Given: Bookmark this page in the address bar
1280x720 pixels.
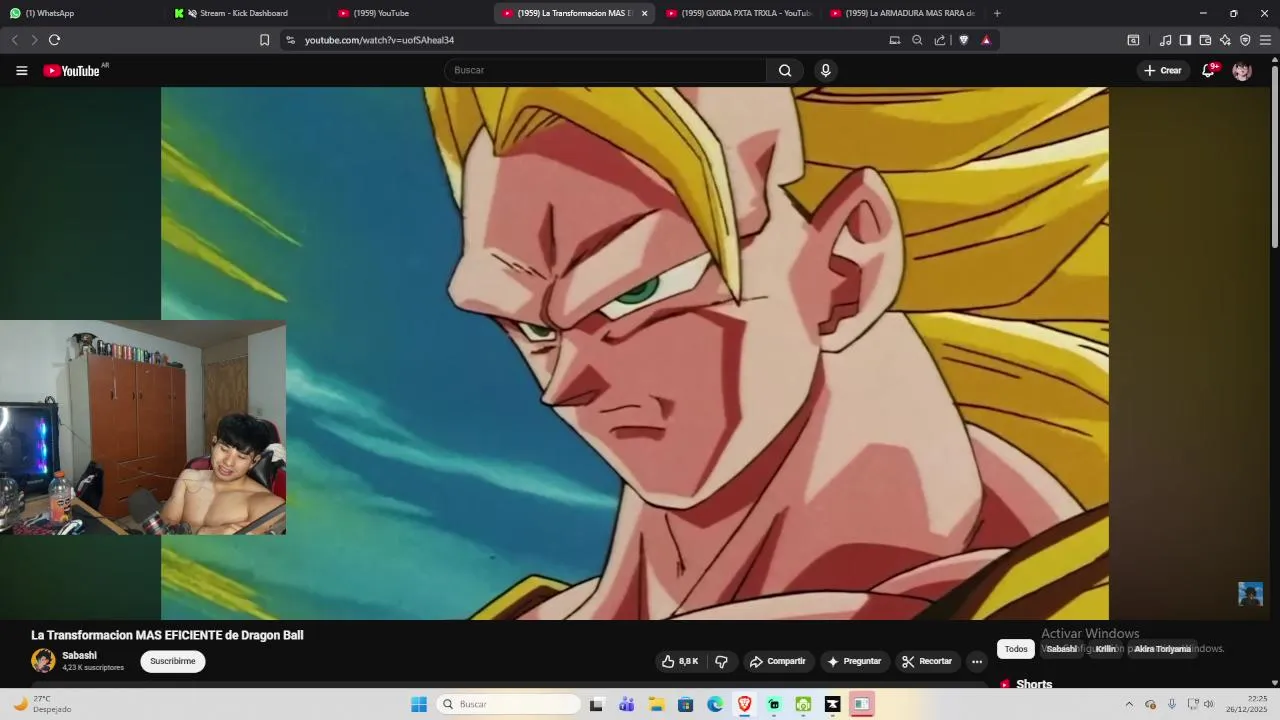Looking at the screenshot, I should click(264, 40).
